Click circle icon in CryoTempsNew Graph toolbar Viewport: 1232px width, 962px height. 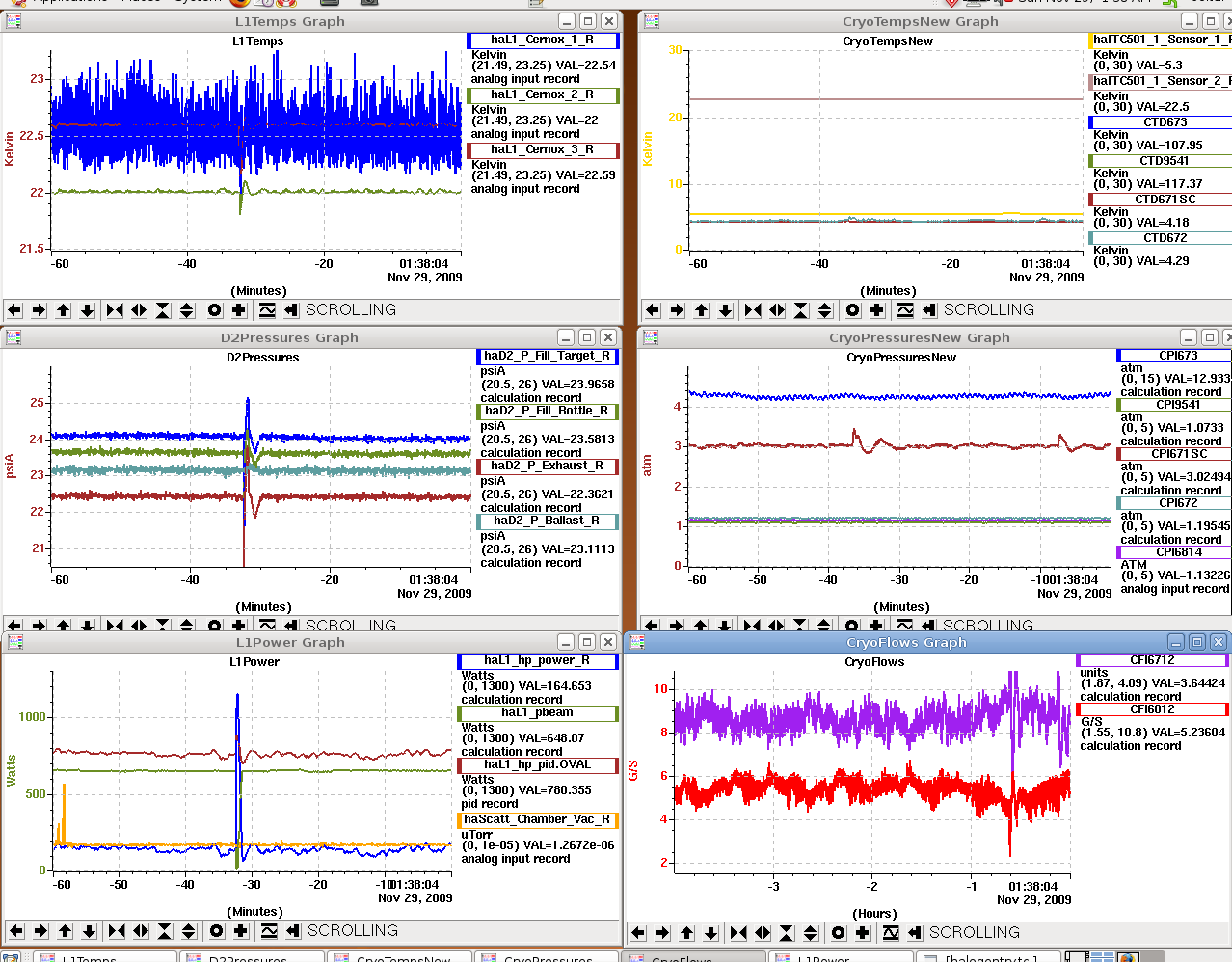click(x=852, y=310)
